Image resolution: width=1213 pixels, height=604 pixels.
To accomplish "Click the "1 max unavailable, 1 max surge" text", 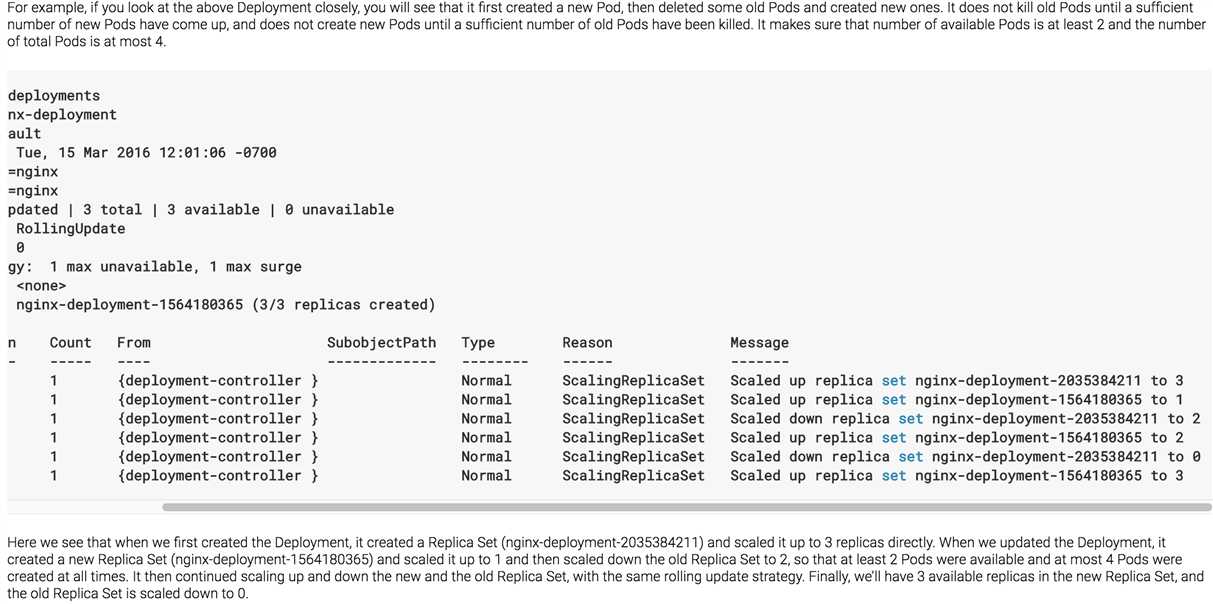I will tap(175, 266).
